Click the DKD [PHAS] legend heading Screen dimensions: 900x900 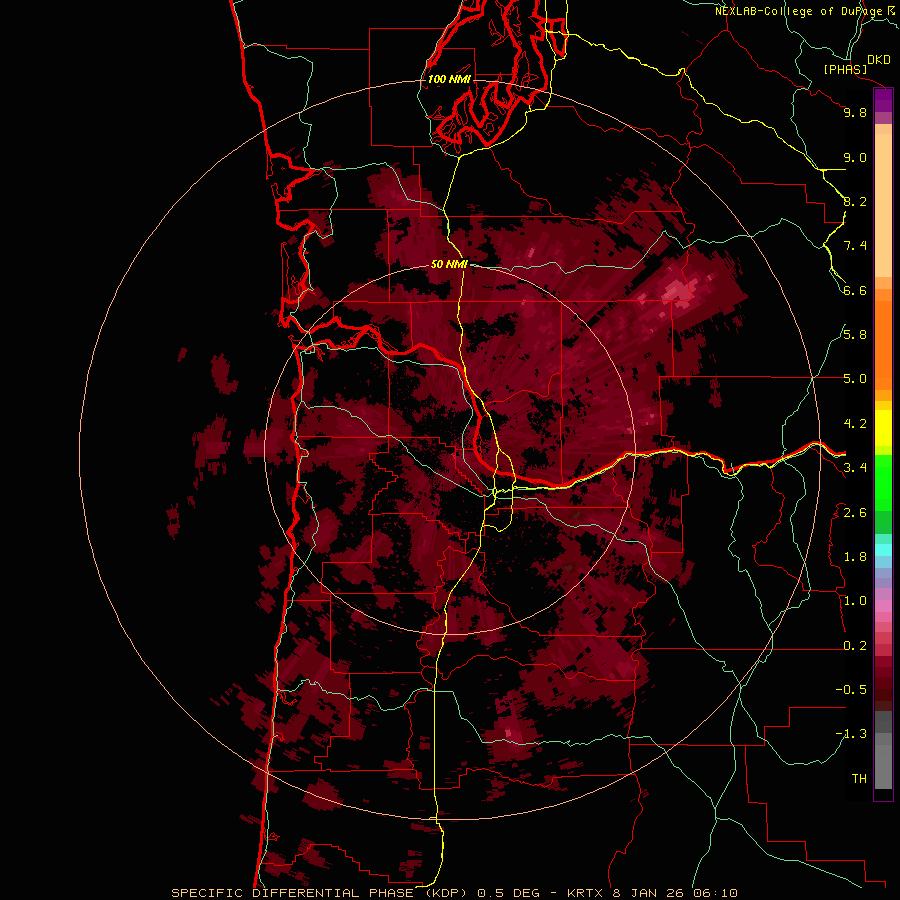(x=856, y=64)
